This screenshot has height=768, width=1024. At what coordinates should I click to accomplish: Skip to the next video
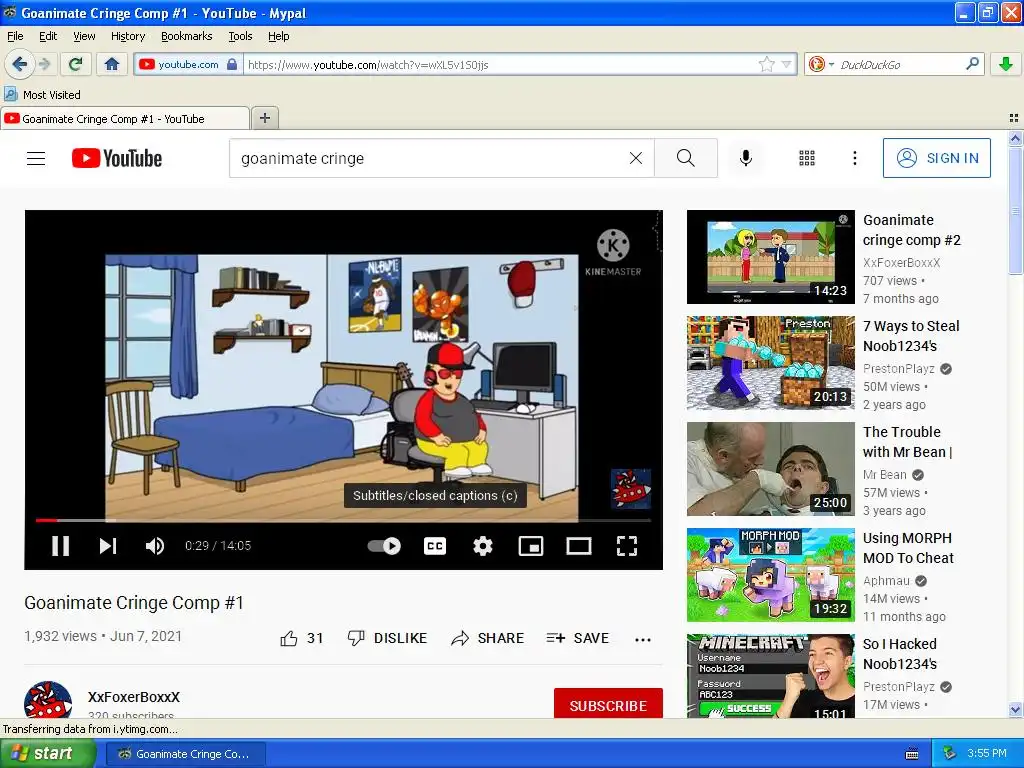(108, 545)
